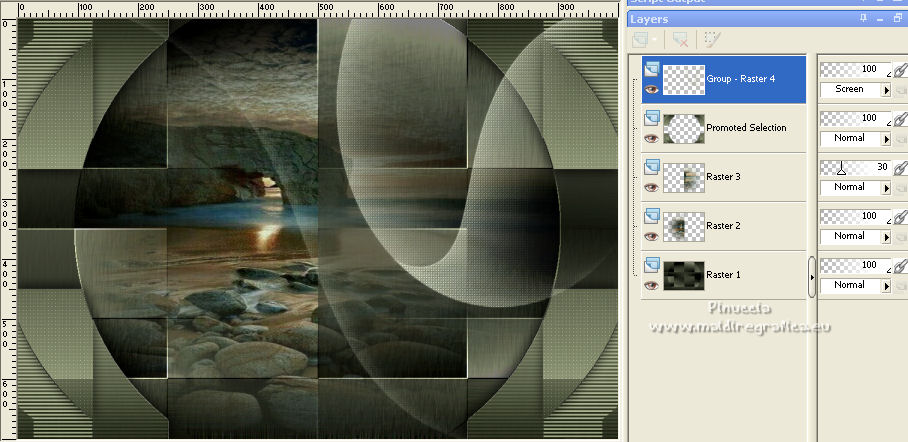Select the layer named 'Raster 1'
This screenshot has width=908, height=442.
(723, 275)
